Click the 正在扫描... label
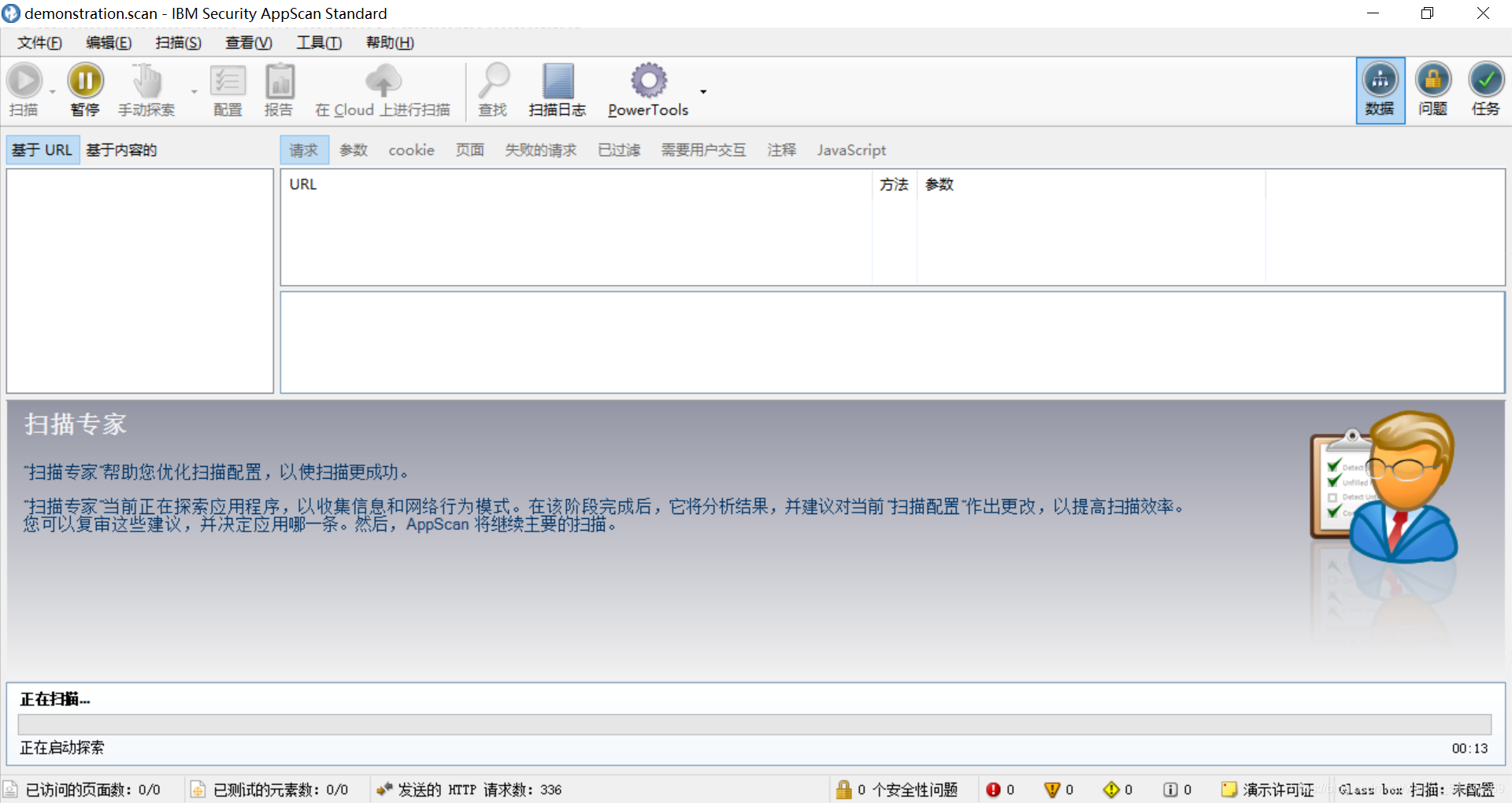This screenshot has height=803, width=1512. (55, 699)
